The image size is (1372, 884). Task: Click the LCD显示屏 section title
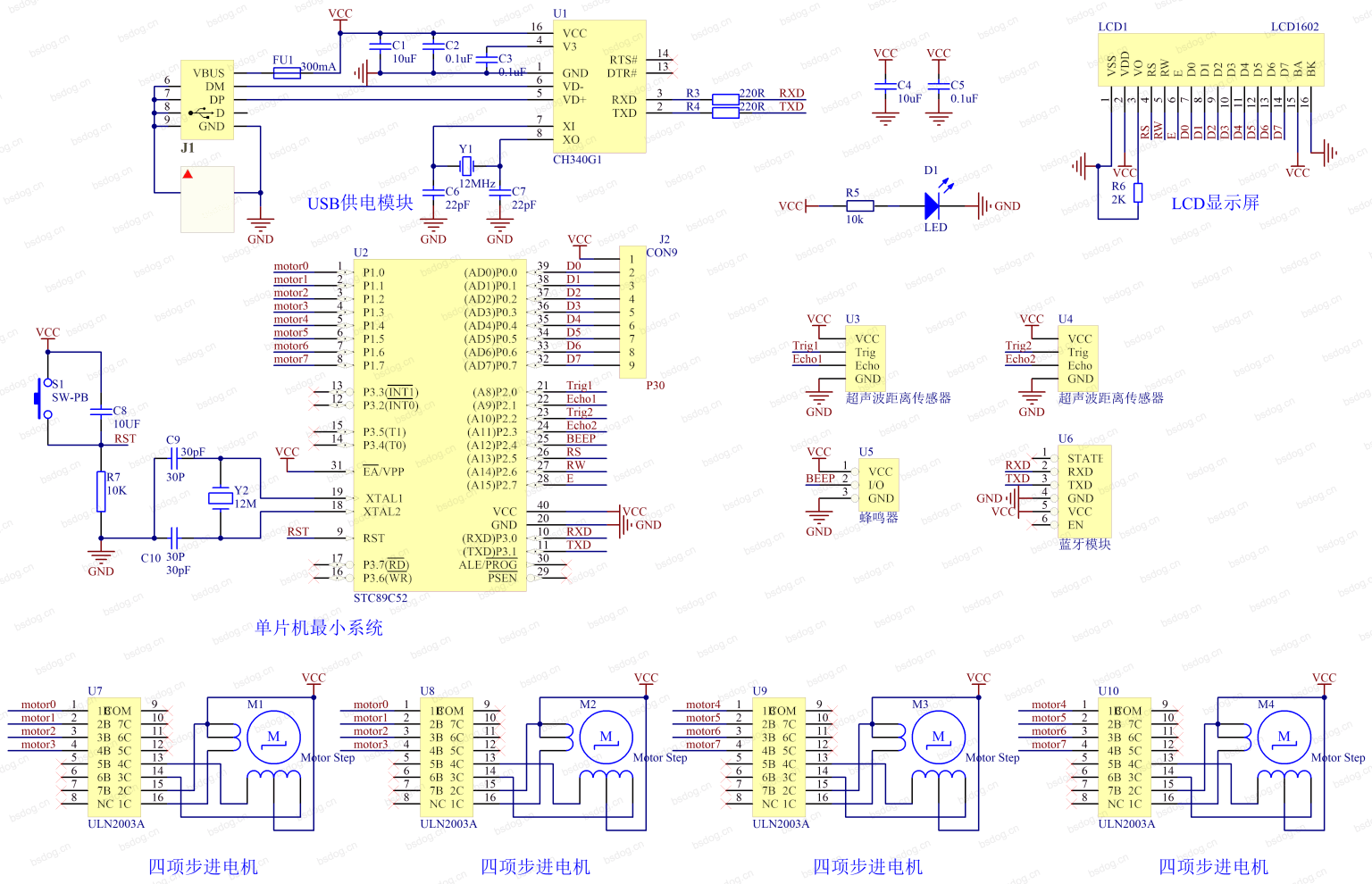[x=1215, y=204]
